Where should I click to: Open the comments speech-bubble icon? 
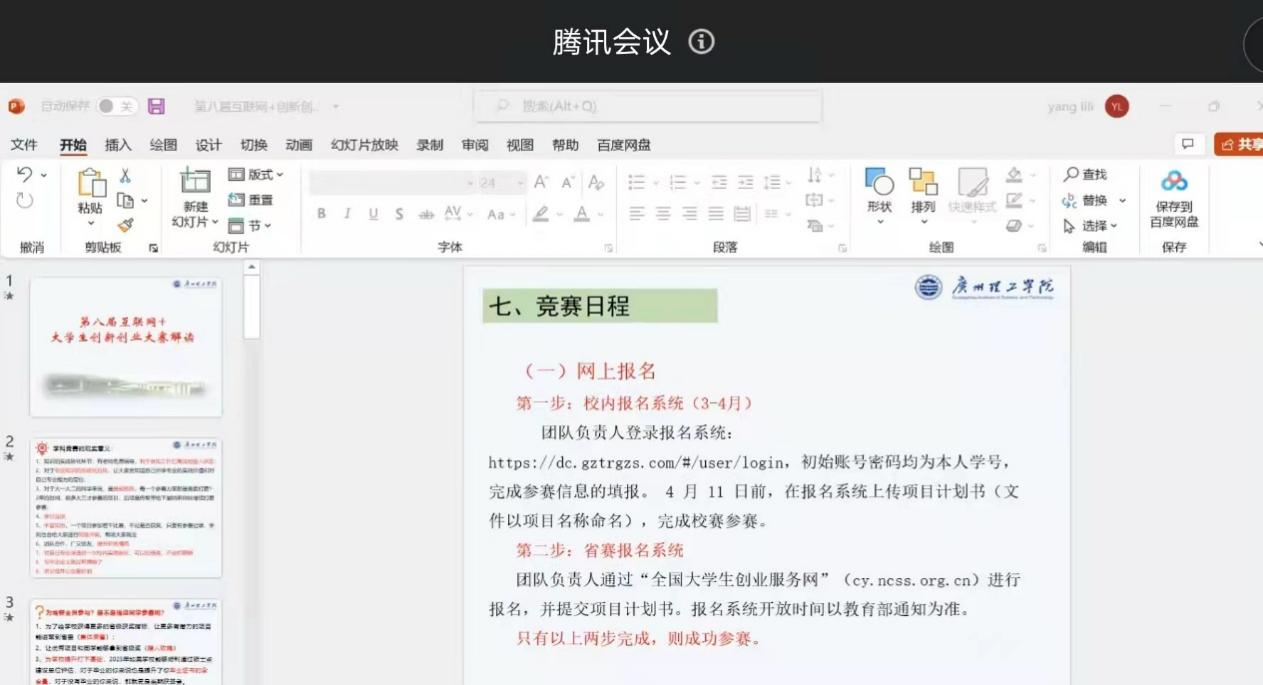pos(1187,144)
